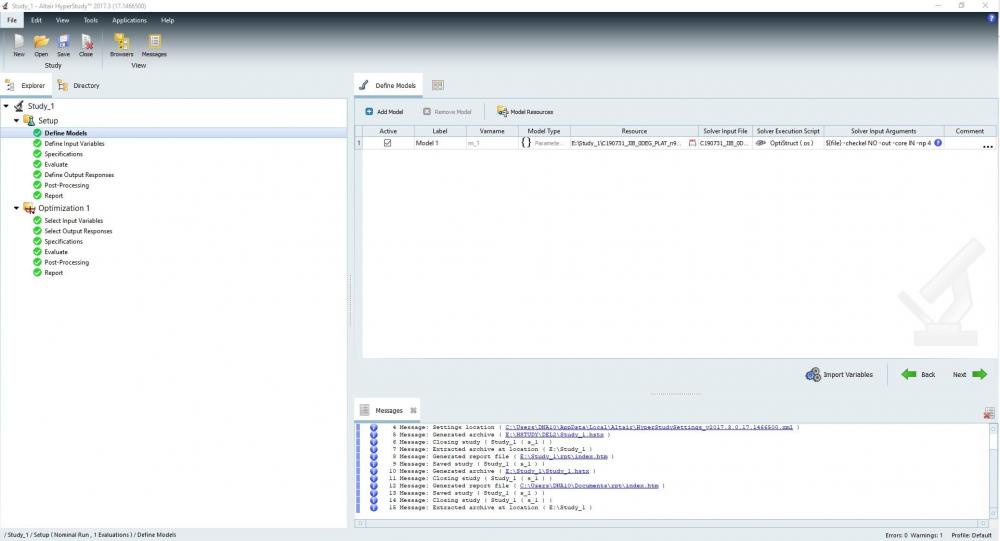This screenshot has width=1000, height=541.
Task: Click Errors and Warnings status bar entry
Action: [913, 535]
